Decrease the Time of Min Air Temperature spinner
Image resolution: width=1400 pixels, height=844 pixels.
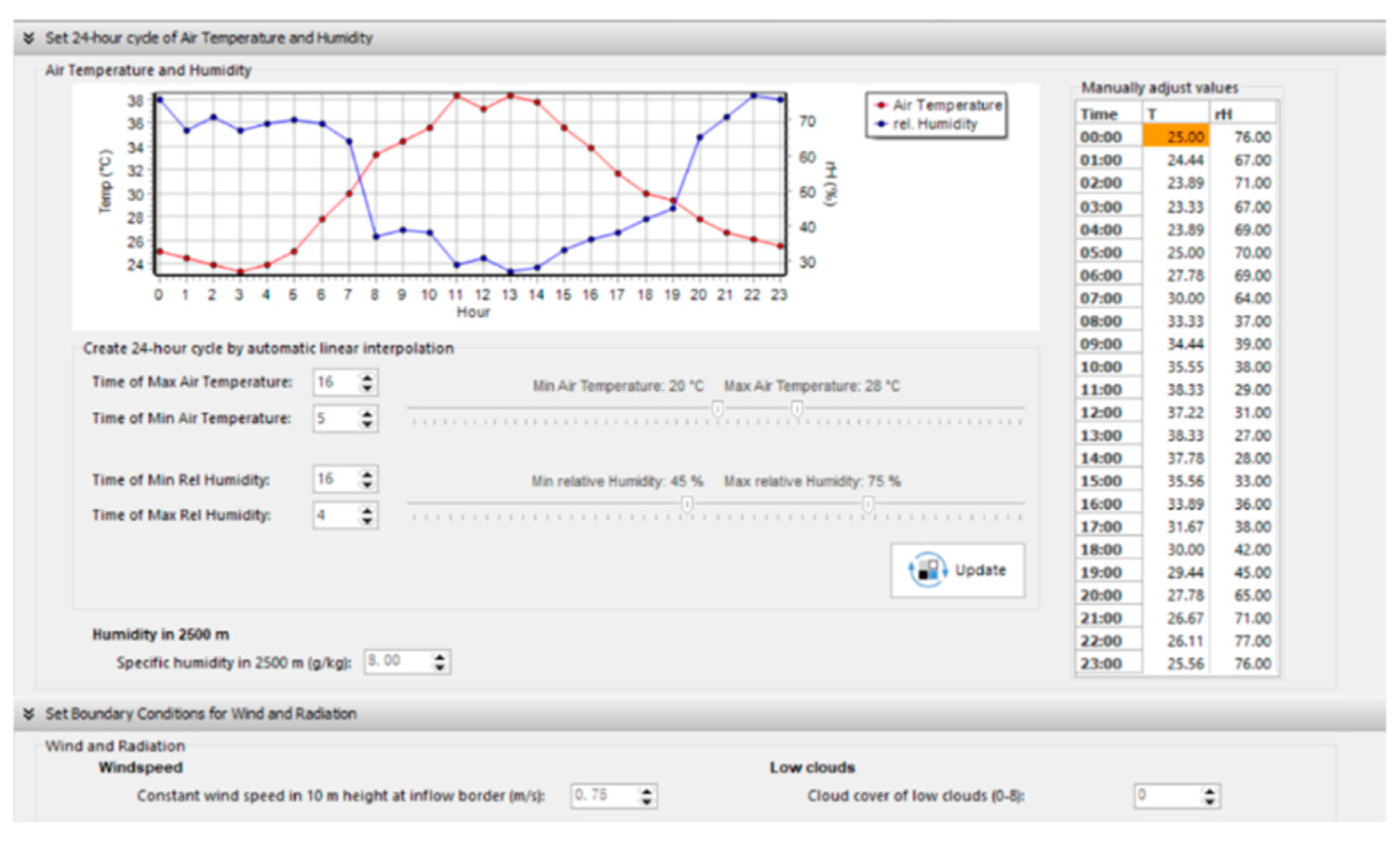(367, 424)
